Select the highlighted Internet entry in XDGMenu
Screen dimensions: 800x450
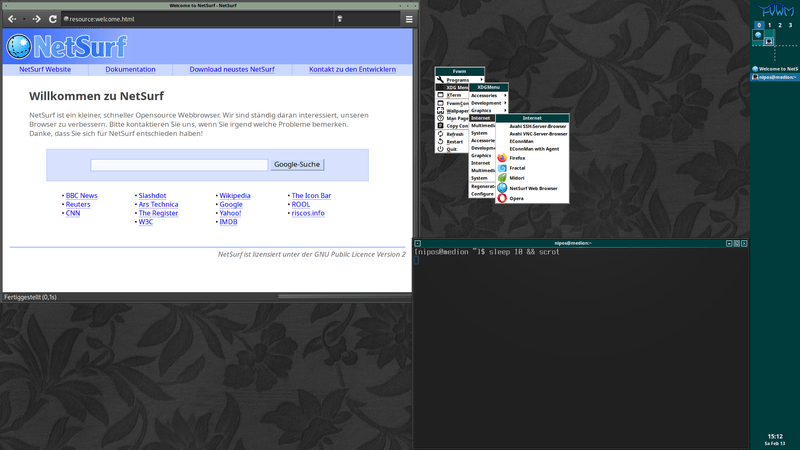coord(482,118)
